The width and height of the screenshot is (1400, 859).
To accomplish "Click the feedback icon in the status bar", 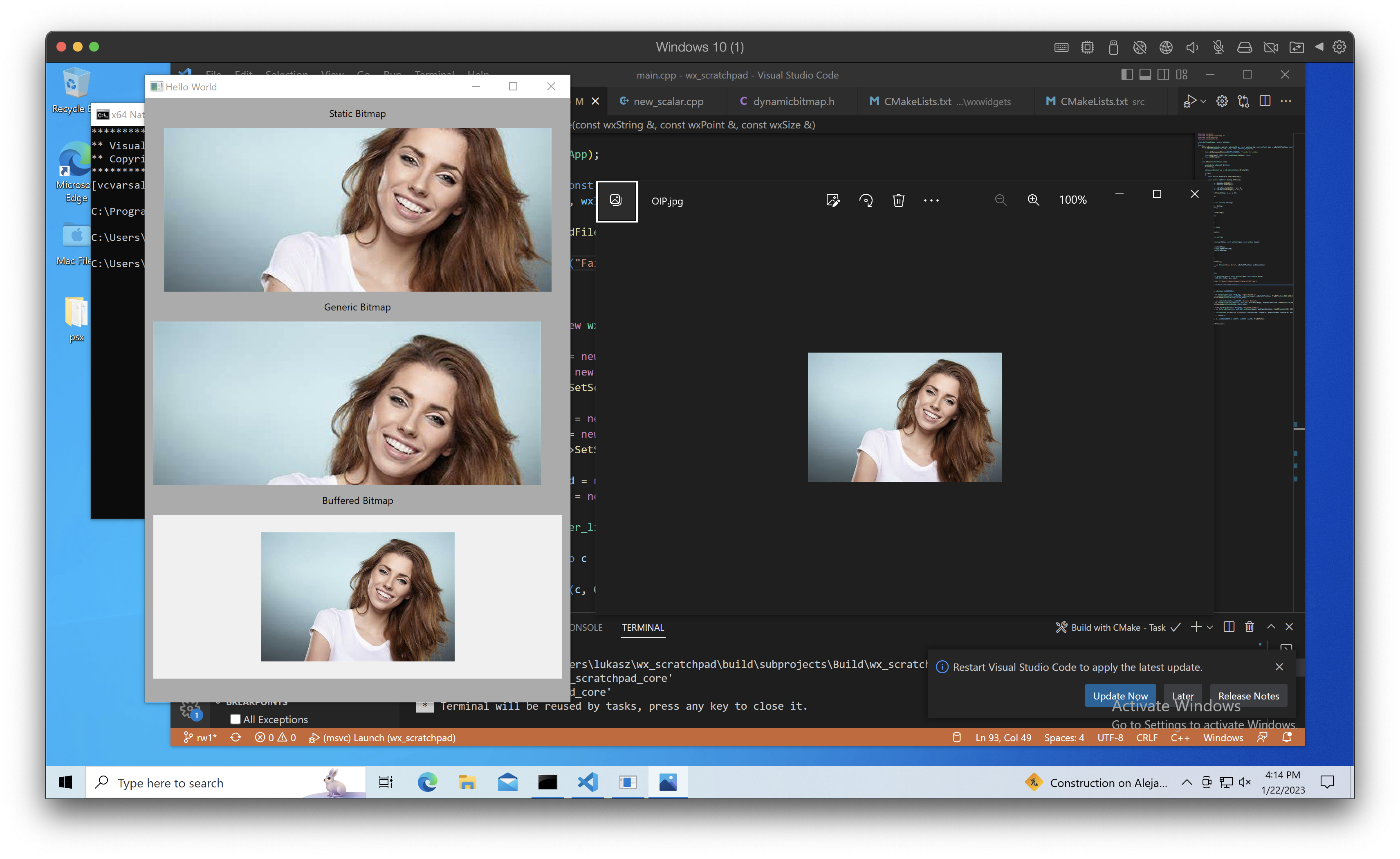I will coord(1262,738).
